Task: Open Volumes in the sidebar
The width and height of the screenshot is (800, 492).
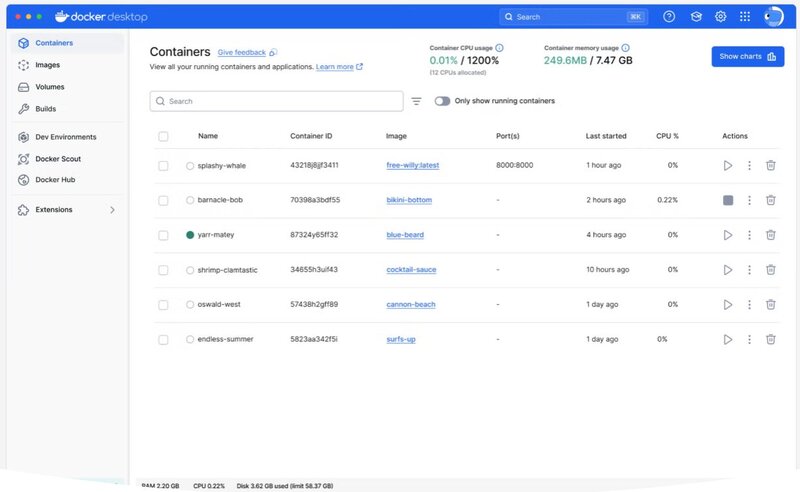Action: click(x=49, y=87)
